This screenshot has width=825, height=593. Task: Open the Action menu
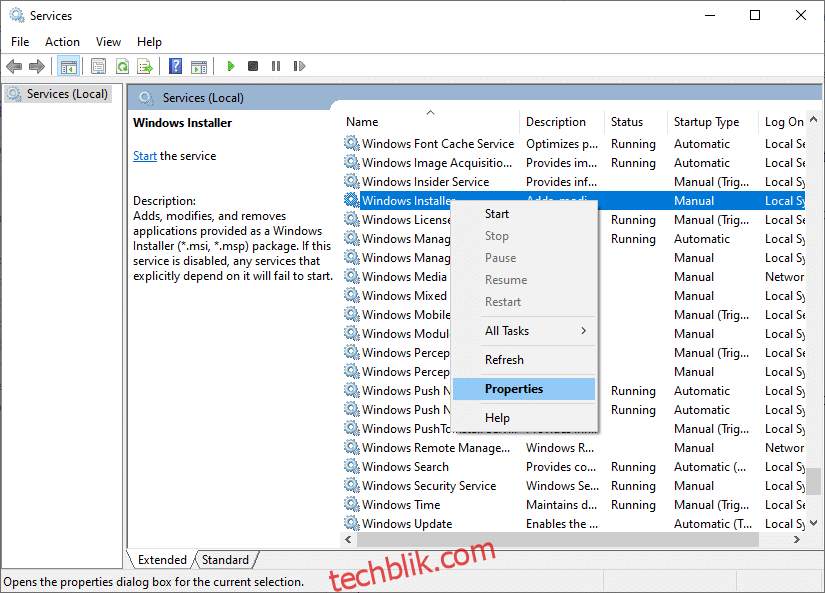62,42
